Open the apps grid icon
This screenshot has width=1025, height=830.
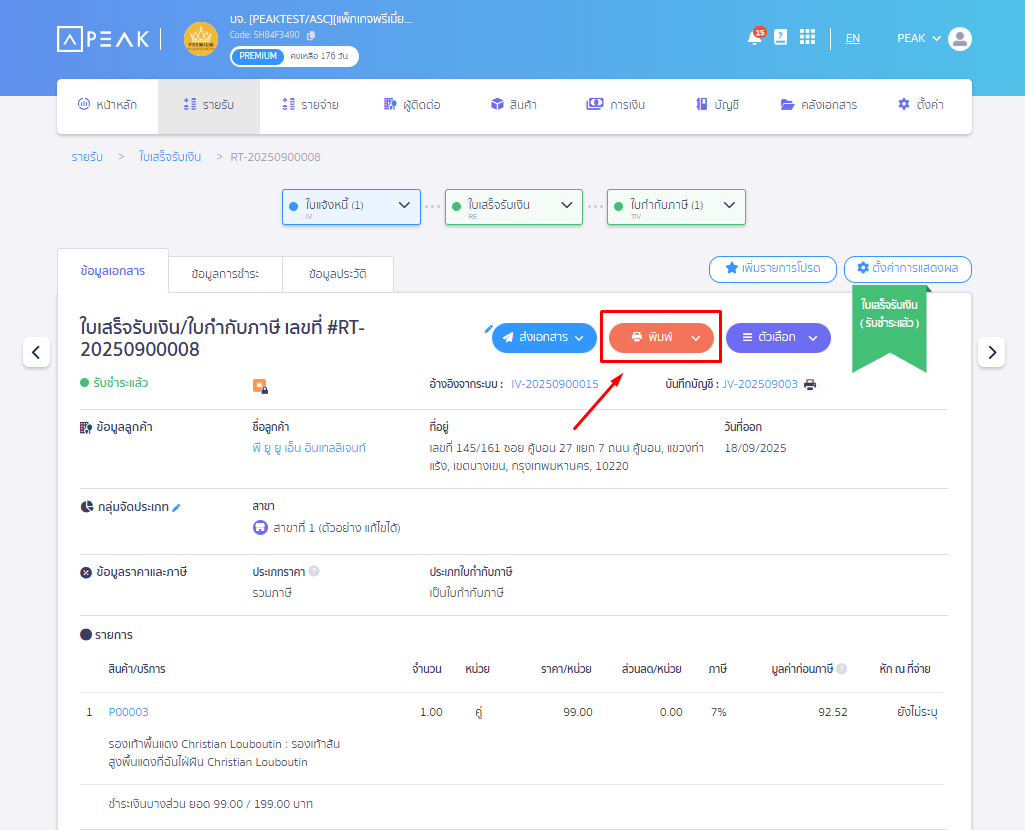pos(807,37)
